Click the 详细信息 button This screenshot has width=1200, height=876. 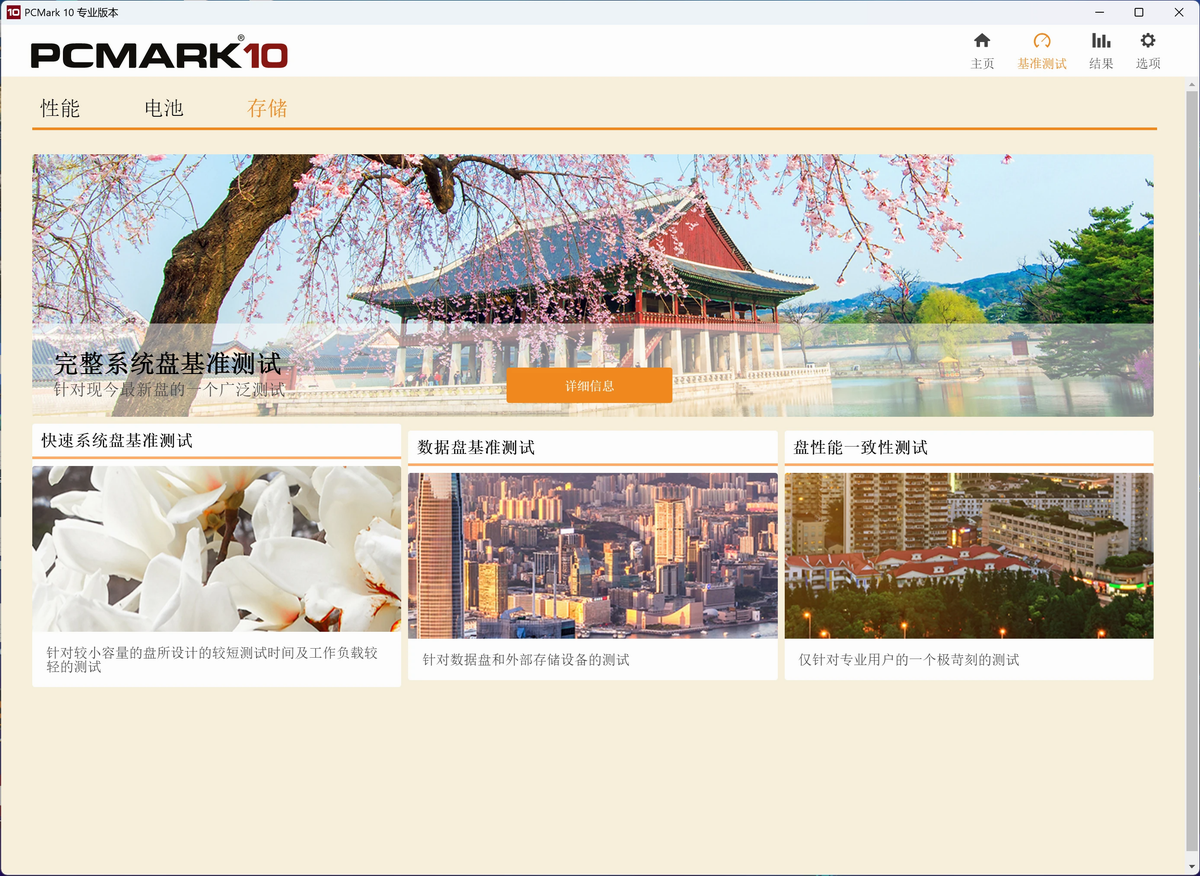point(589,385)
